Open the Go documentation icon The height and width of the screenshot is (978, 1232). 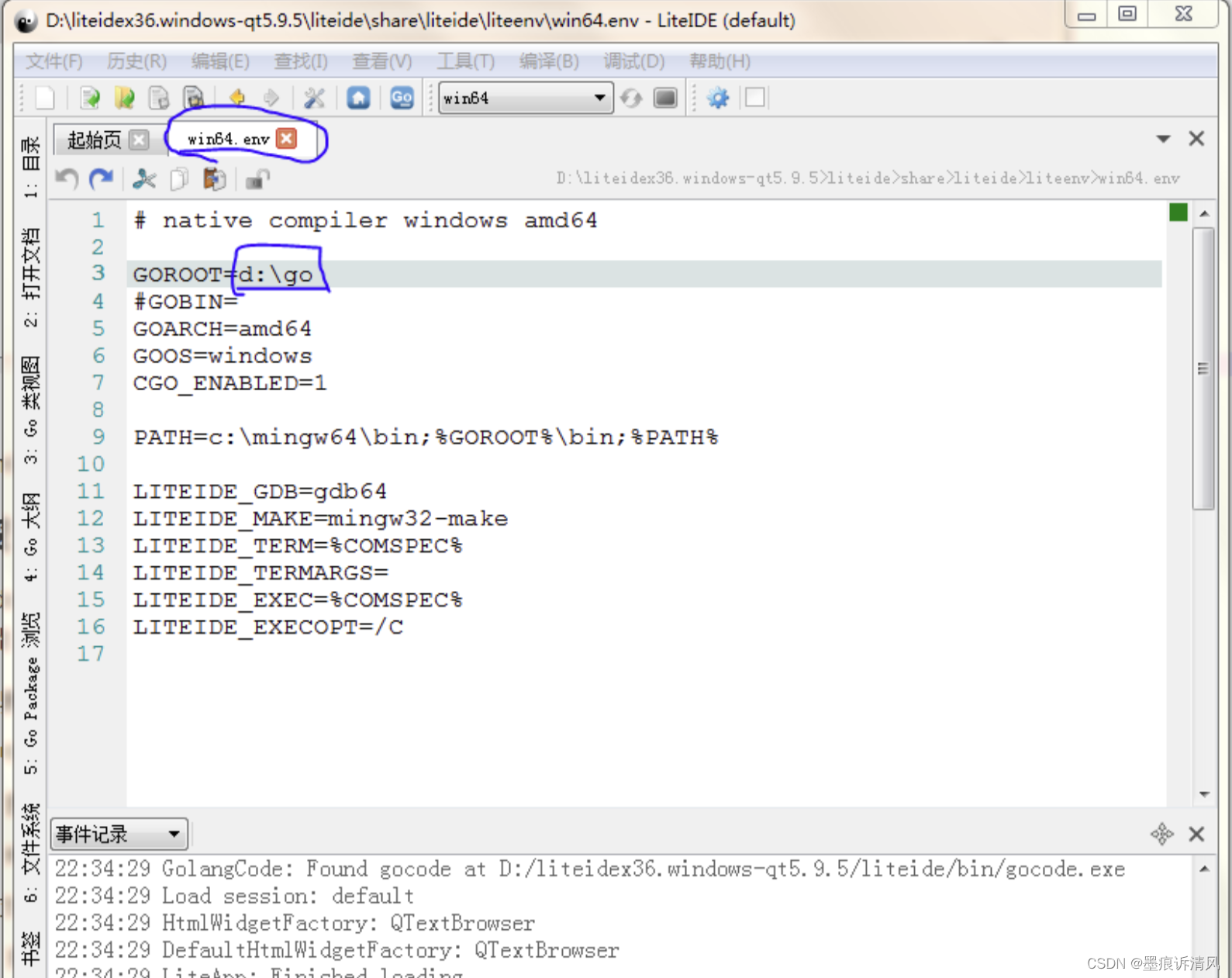click(x=402, y=98)
